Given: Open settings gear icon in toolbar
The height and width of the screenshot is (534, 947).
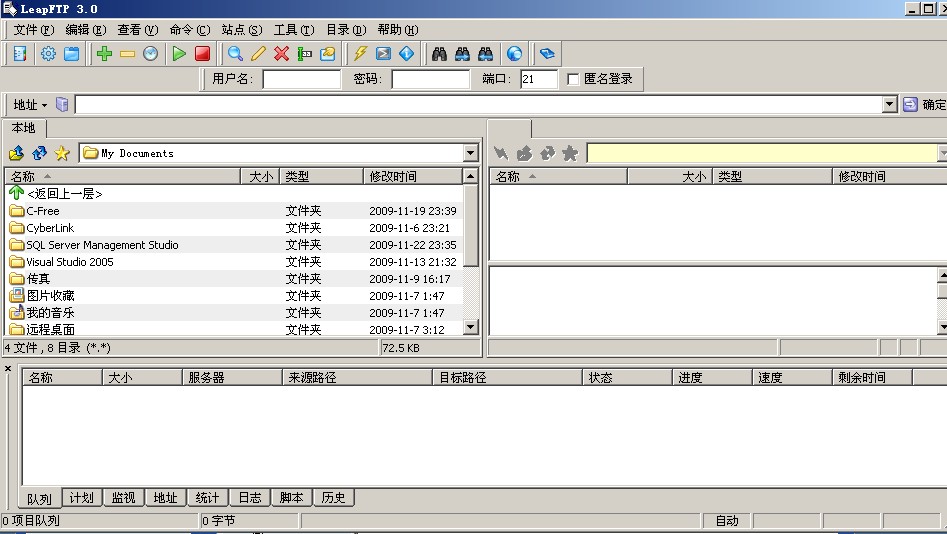Looking at the screenshot, I should click(x=48, y=54).
